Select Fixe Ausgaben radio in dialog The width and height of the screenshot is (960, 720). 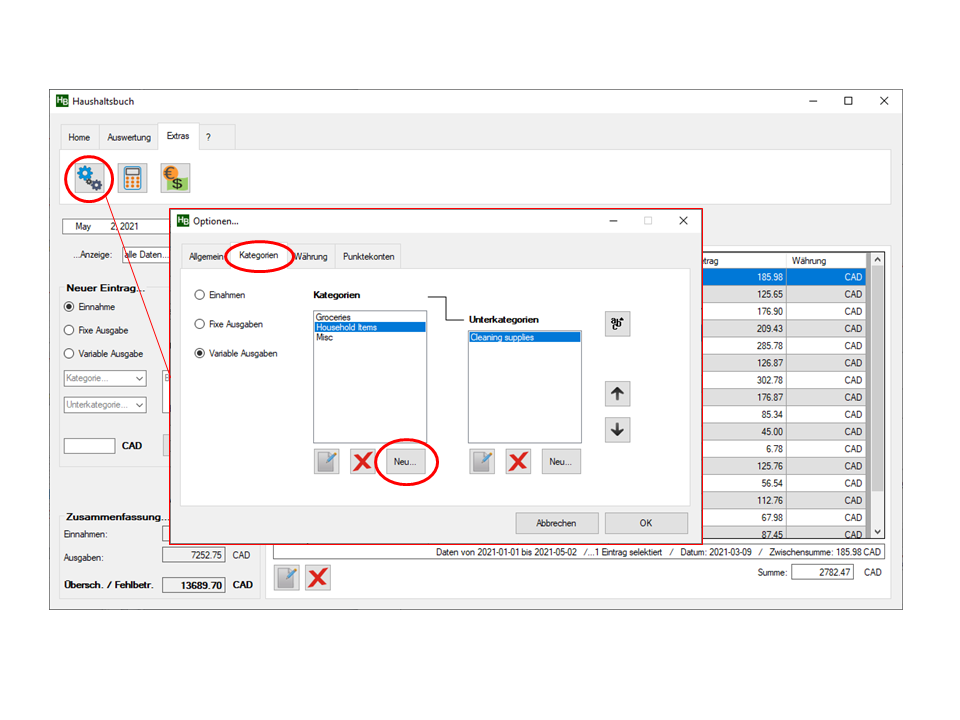200,324
